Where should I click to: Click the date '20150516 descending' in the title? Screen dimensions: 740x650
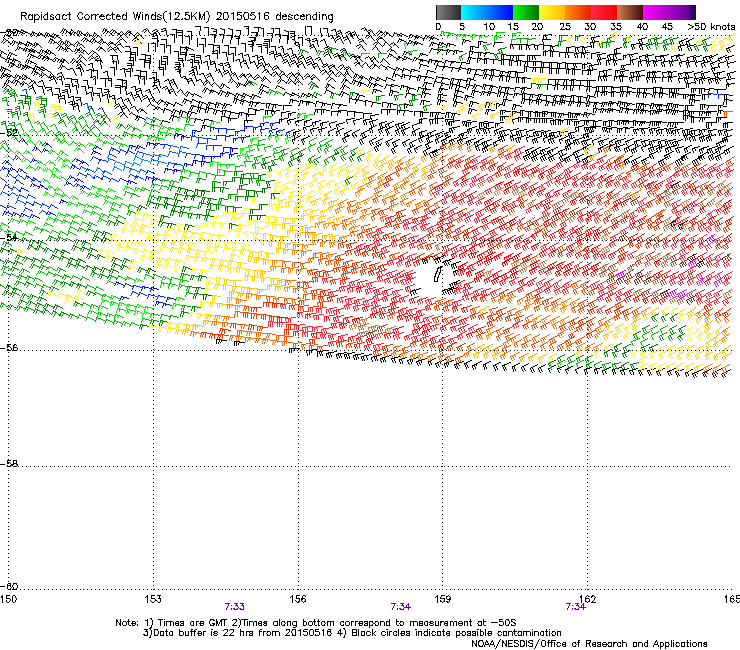coord(275,17)
